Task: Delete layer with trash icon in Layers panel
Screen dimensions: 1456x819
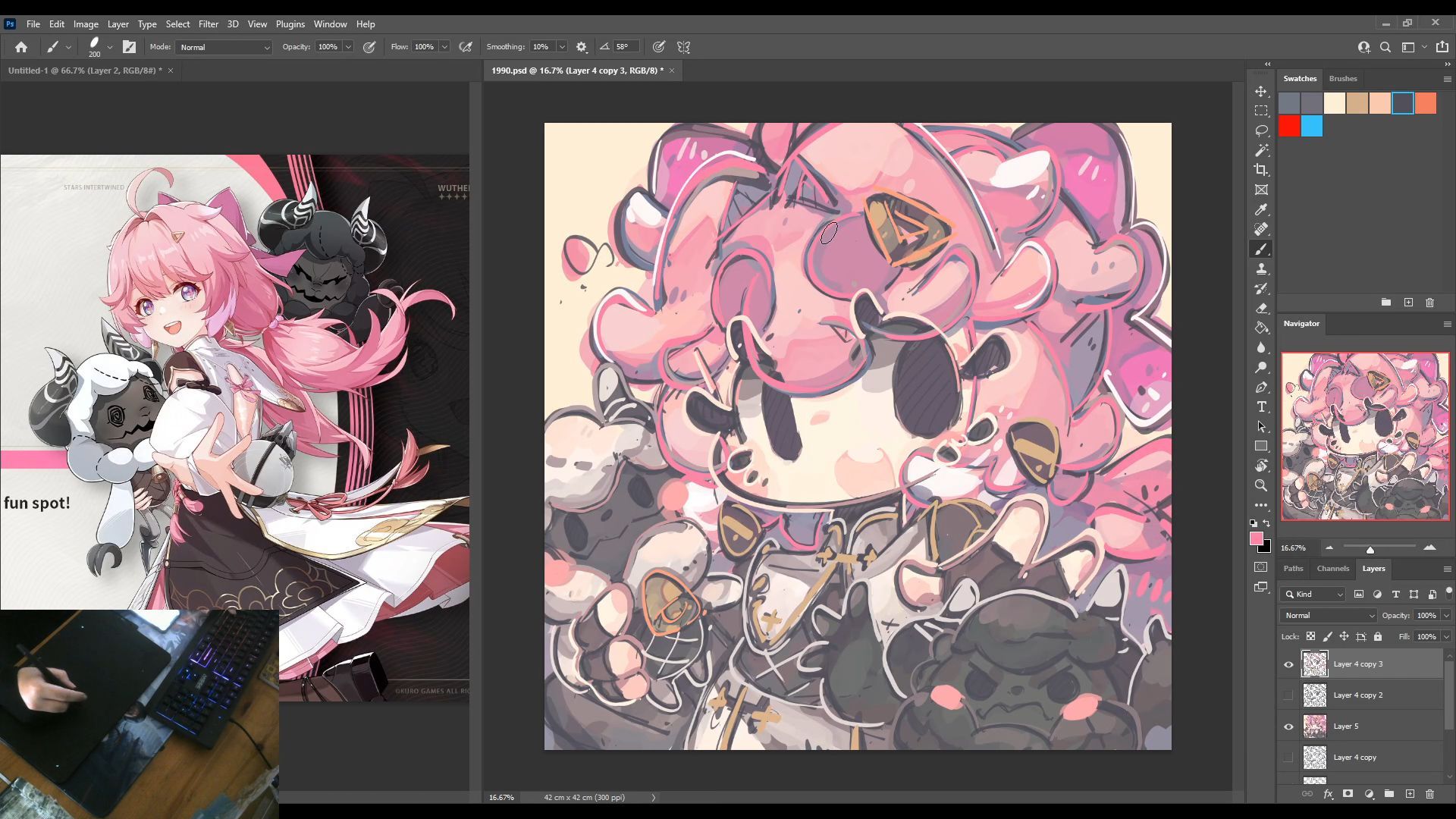Action: 1429,794
